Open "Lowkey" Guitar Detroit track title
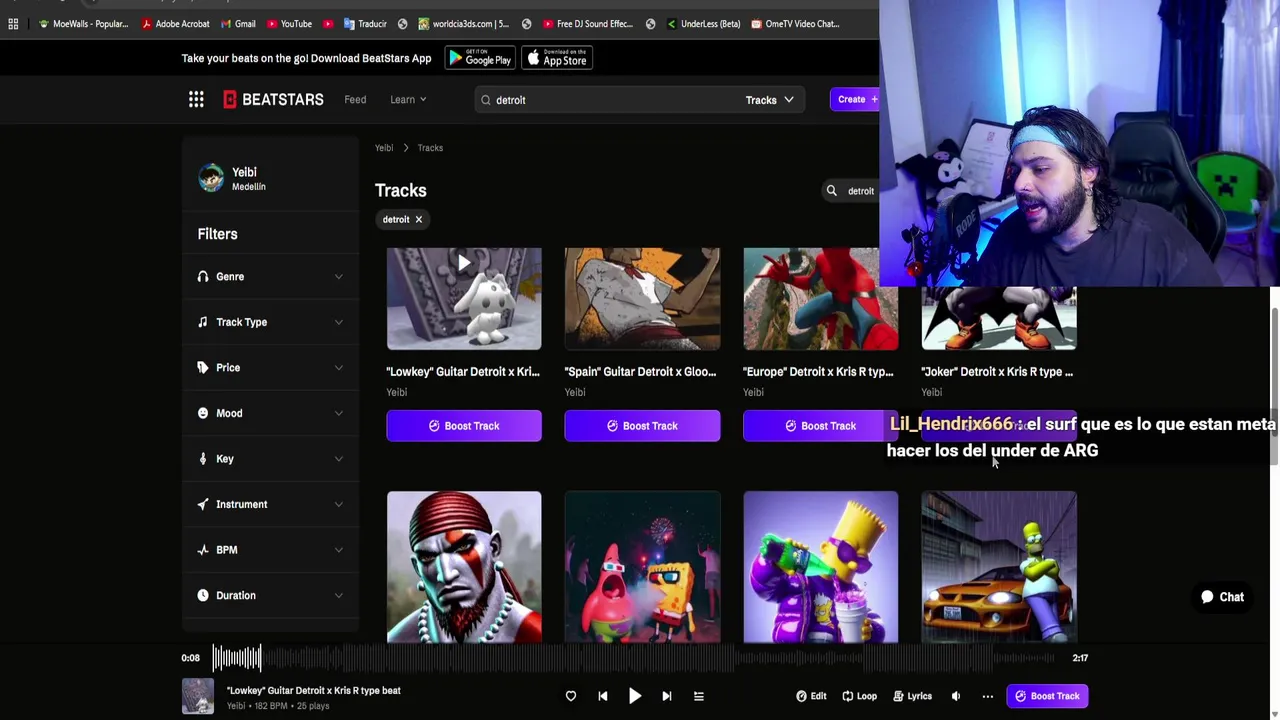Image resolution: width=1280 pixels, height=720 pixels. [x=463, y=372]
